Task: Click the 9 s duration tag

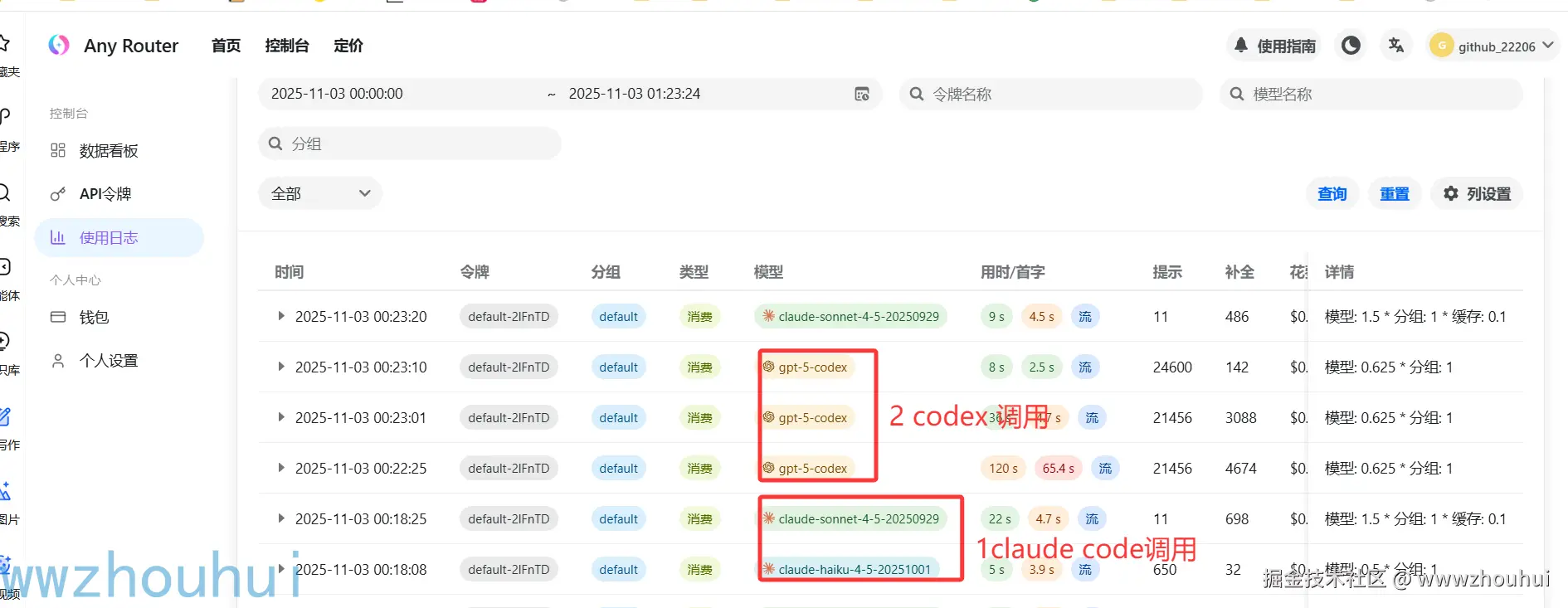Action: pos(996,316)
